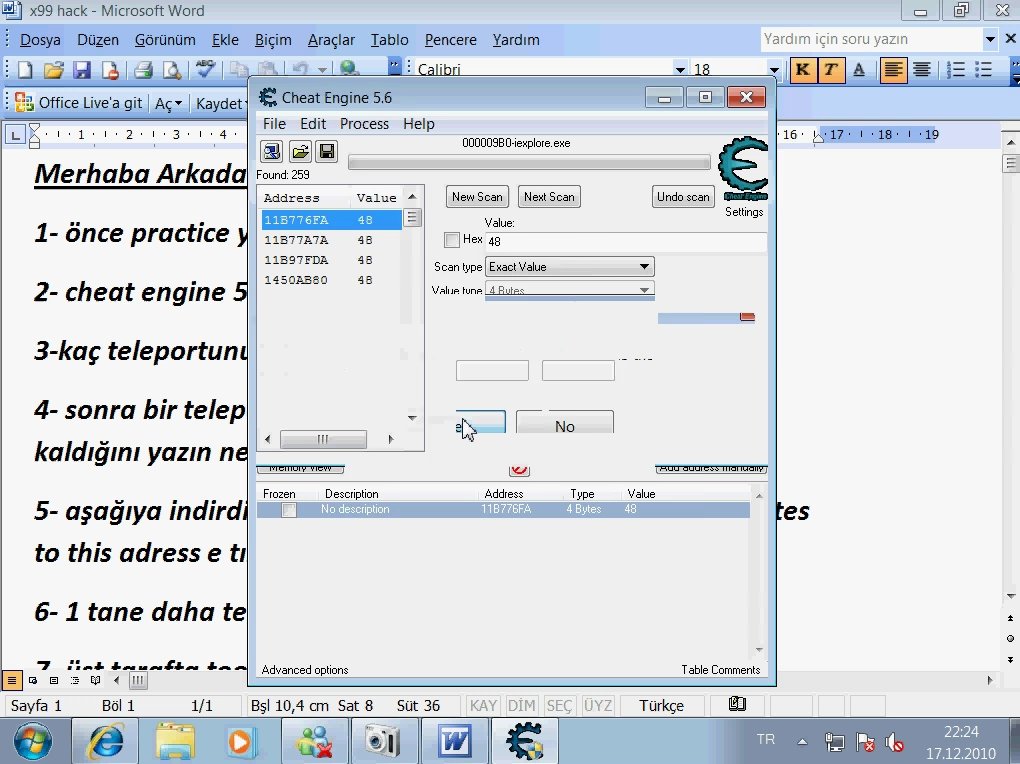1020x764 pixels.
Task: Open Cheat Engine Help menu
Action: coord(418,124)
